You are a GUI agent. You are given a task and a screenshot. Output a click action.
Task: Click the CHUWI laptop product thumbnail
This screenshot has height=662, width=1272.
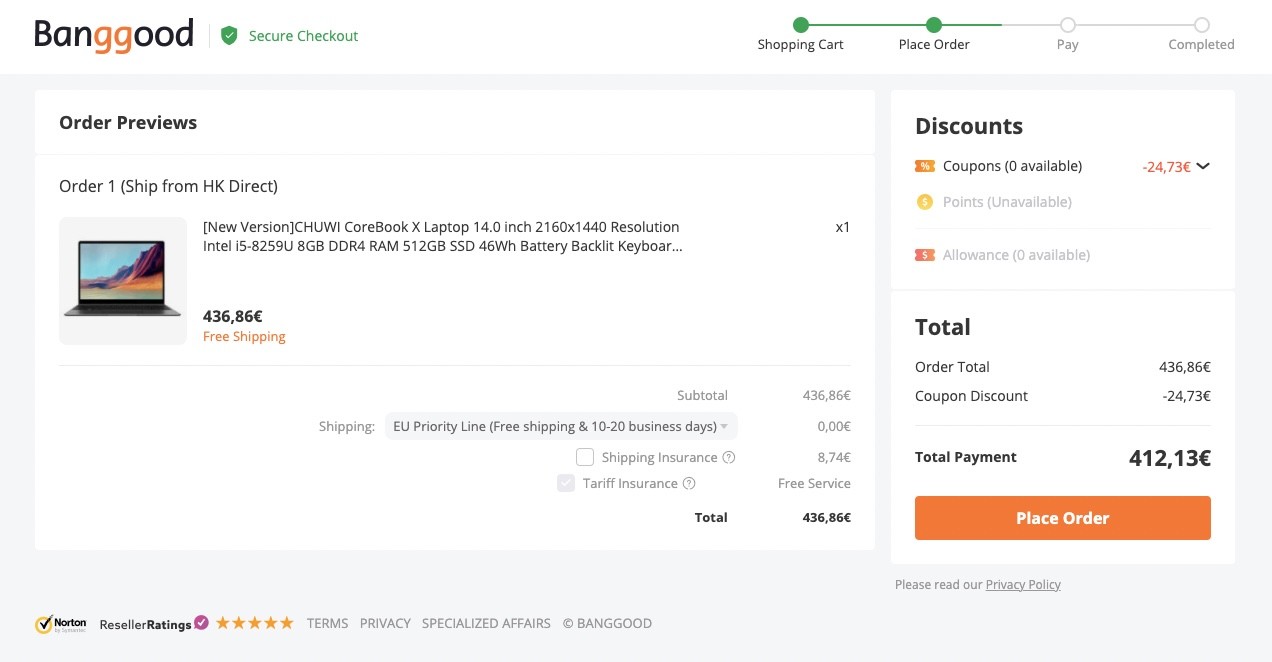point(123,281)
